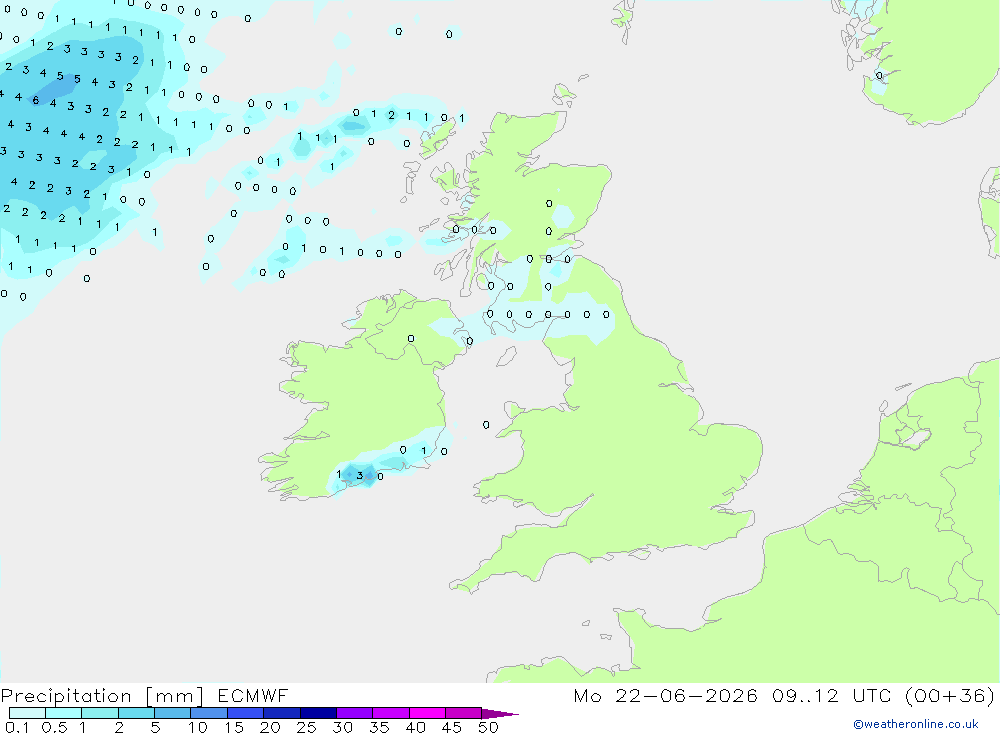
Task: Click the '0' value on the Norway coast
Action: click(879, 75)
